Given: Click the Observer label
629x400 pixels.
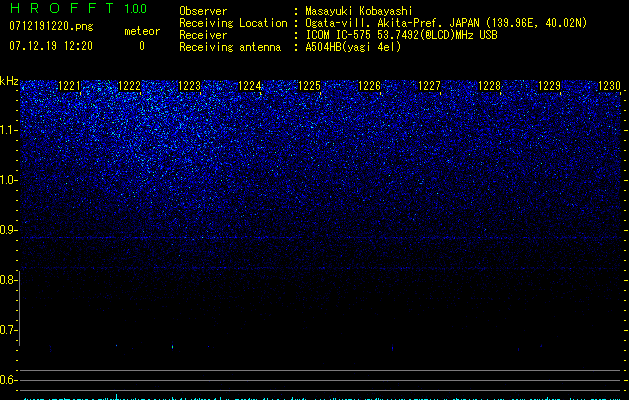Looking at the screenshot, I should click(203, 11).
